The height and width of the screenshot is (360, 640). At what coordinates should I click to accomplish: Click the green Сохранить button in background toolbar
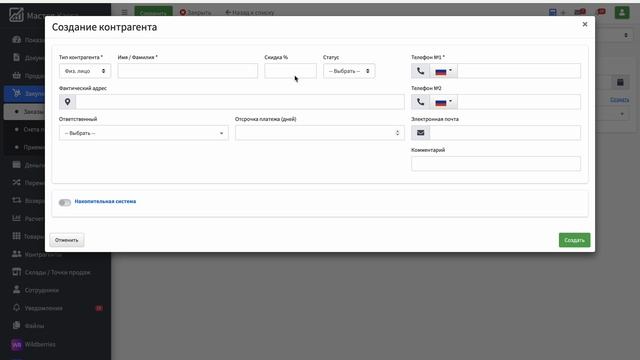click(153, 12)
